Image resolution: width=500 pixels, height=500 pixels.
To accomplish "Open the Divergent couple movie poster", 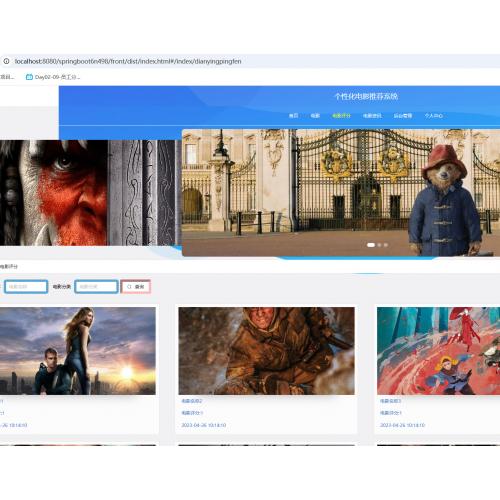I will click(x=78, y=351).
